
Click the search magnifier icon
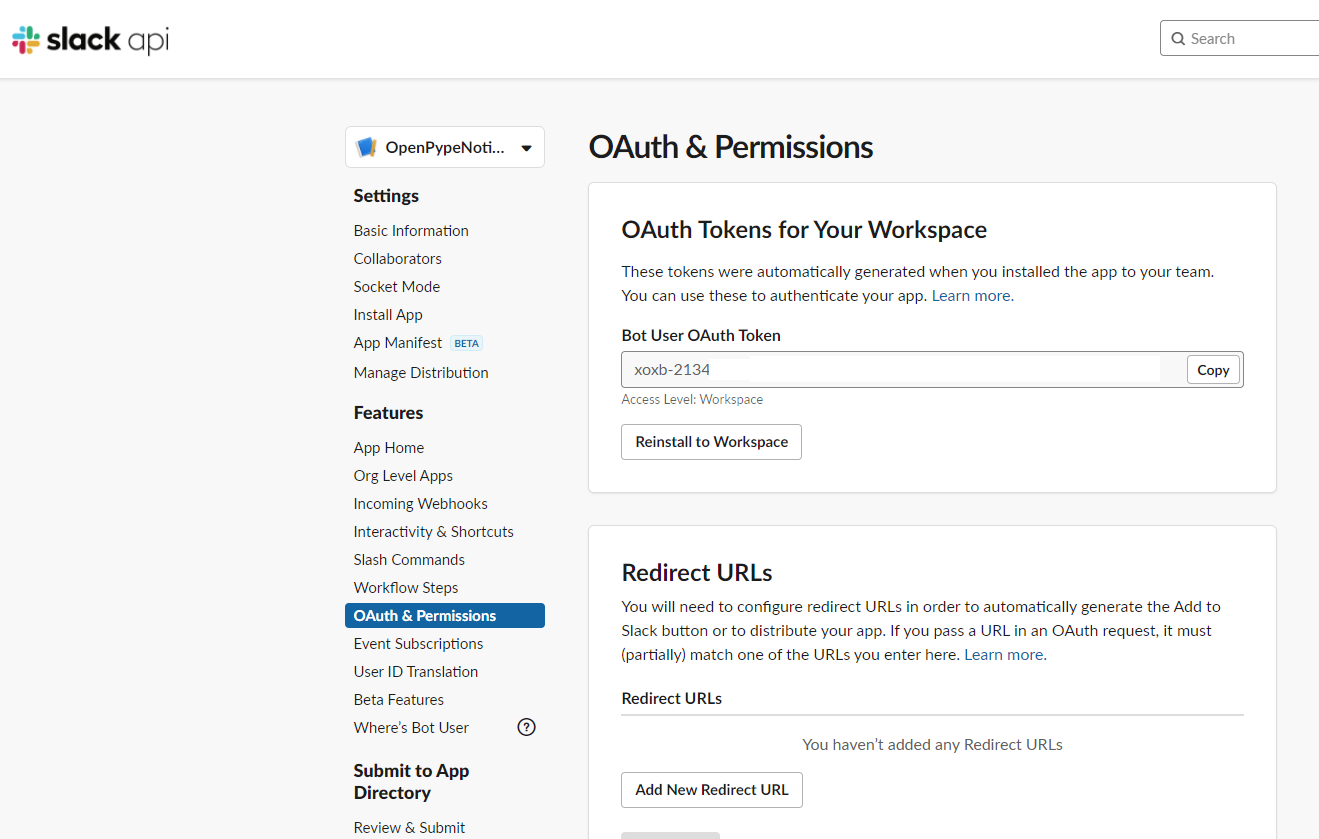coord(1179,39)
